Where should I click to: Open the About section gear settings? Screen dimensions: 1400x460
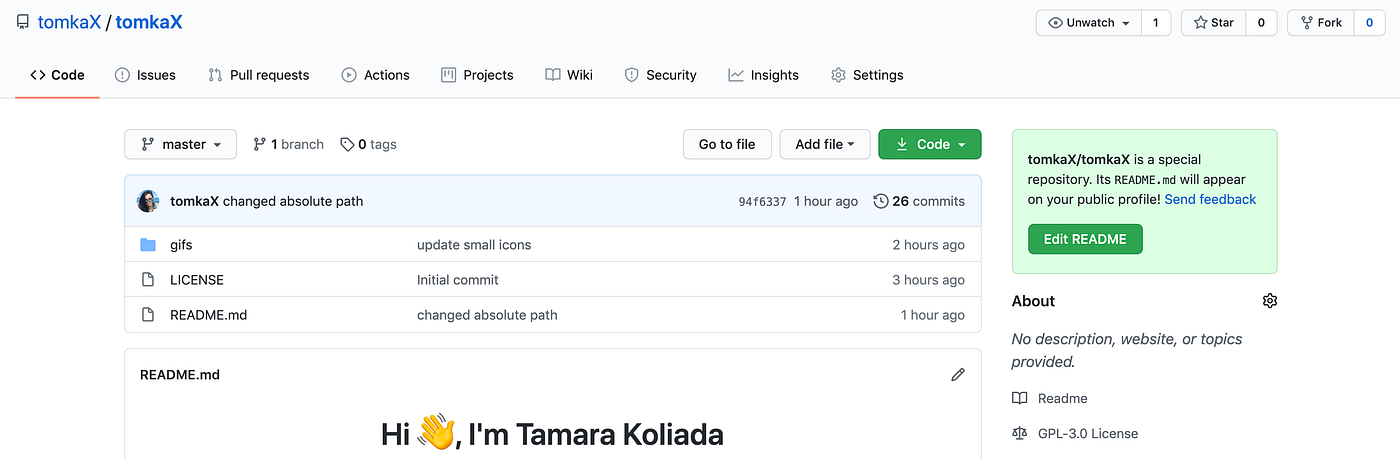click(1269, 301)
